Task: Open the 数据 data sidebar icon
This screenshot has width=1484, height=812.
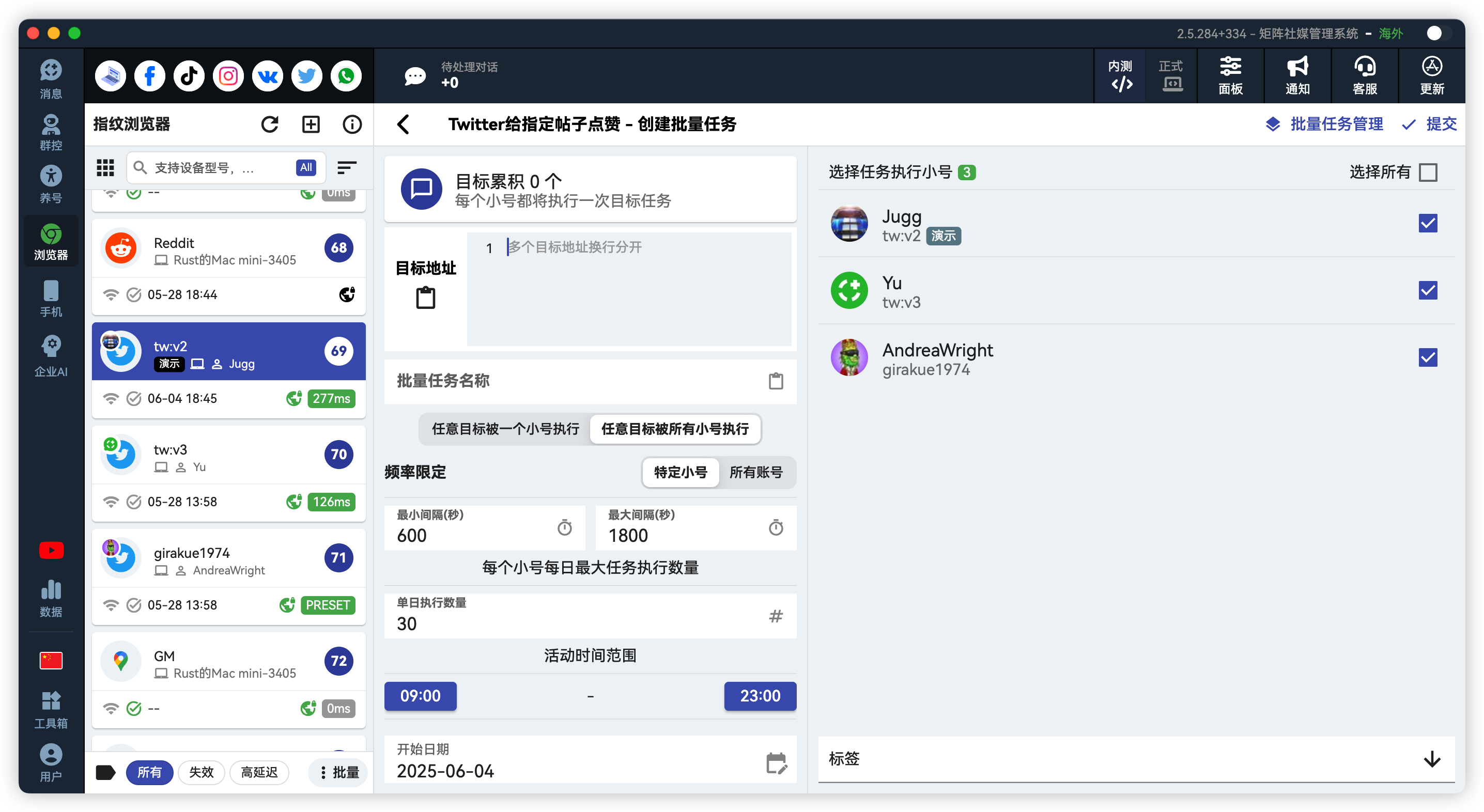Action: pos(51,598)
